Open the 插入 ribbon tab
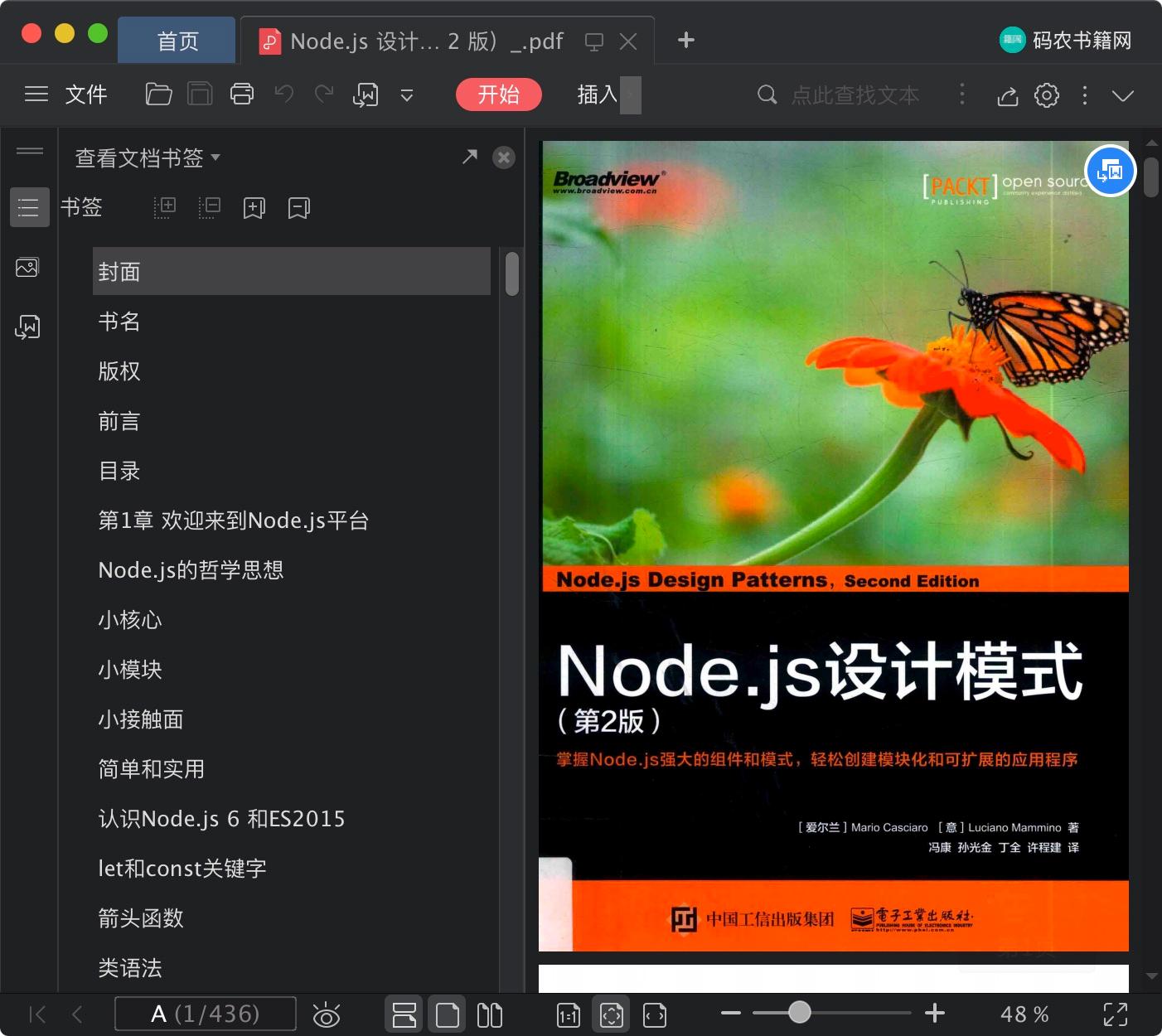Image resolution: width=1162 pixels, height=1036 pixels. coord(598,94)
